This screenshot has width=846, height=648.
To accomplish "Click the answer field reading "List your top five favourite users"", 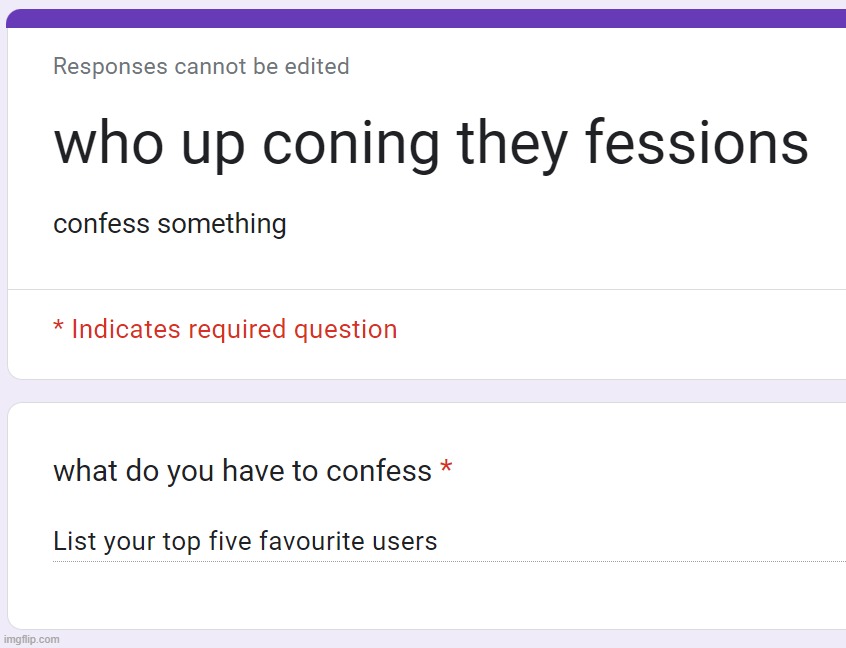I will 449,541.
